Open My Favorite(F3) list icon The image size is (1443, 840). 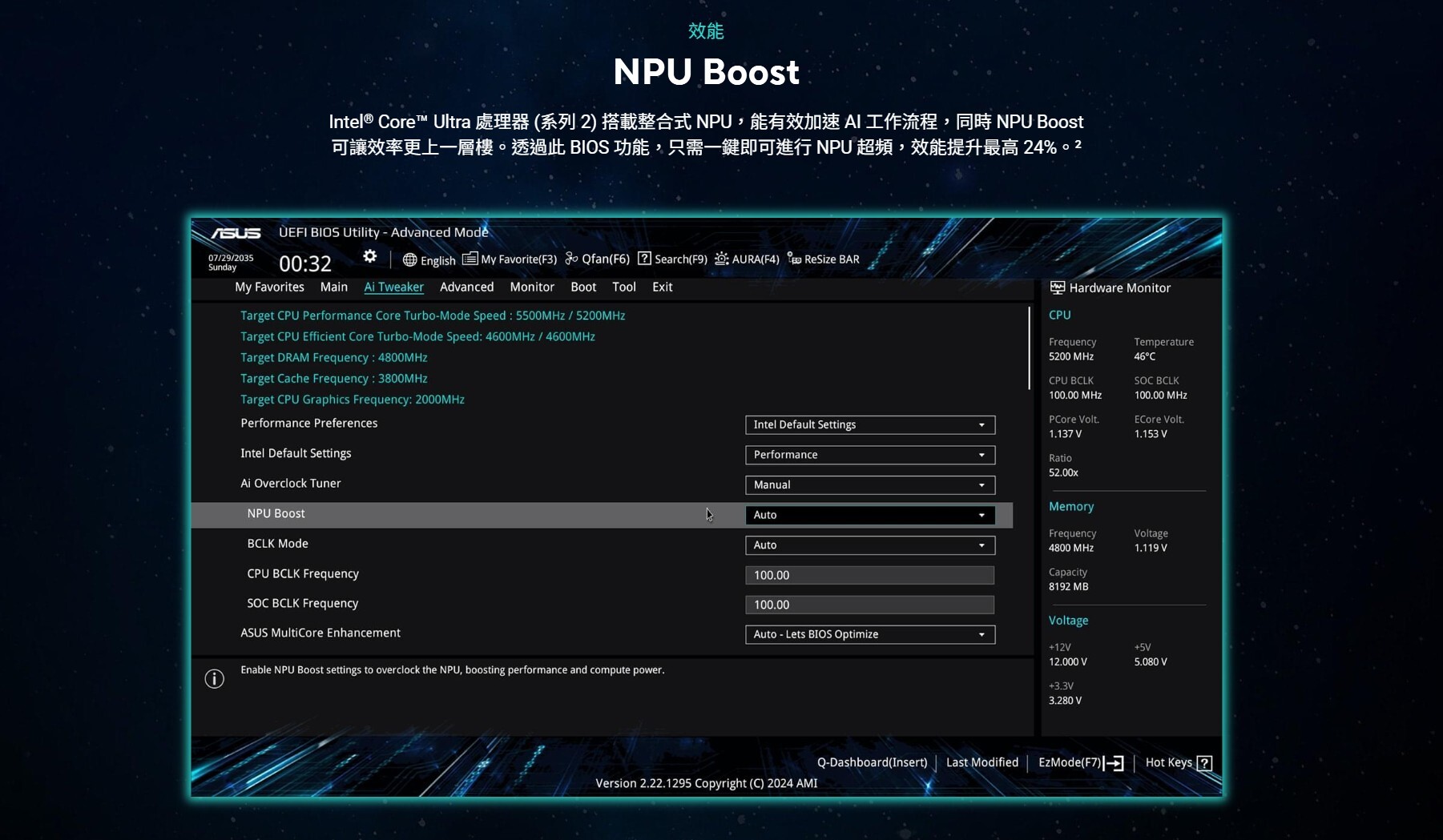pos(470,259)
